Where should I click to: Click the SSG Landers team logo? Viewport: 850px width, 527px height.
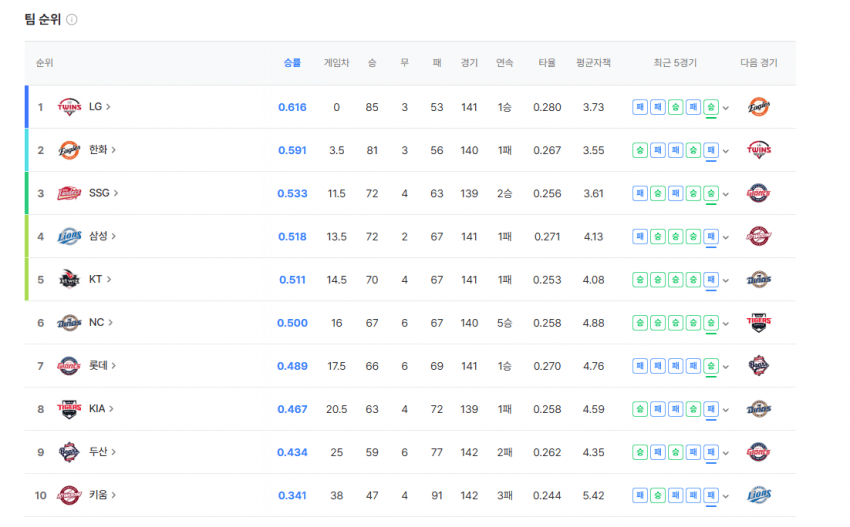[x=68, y=193]
